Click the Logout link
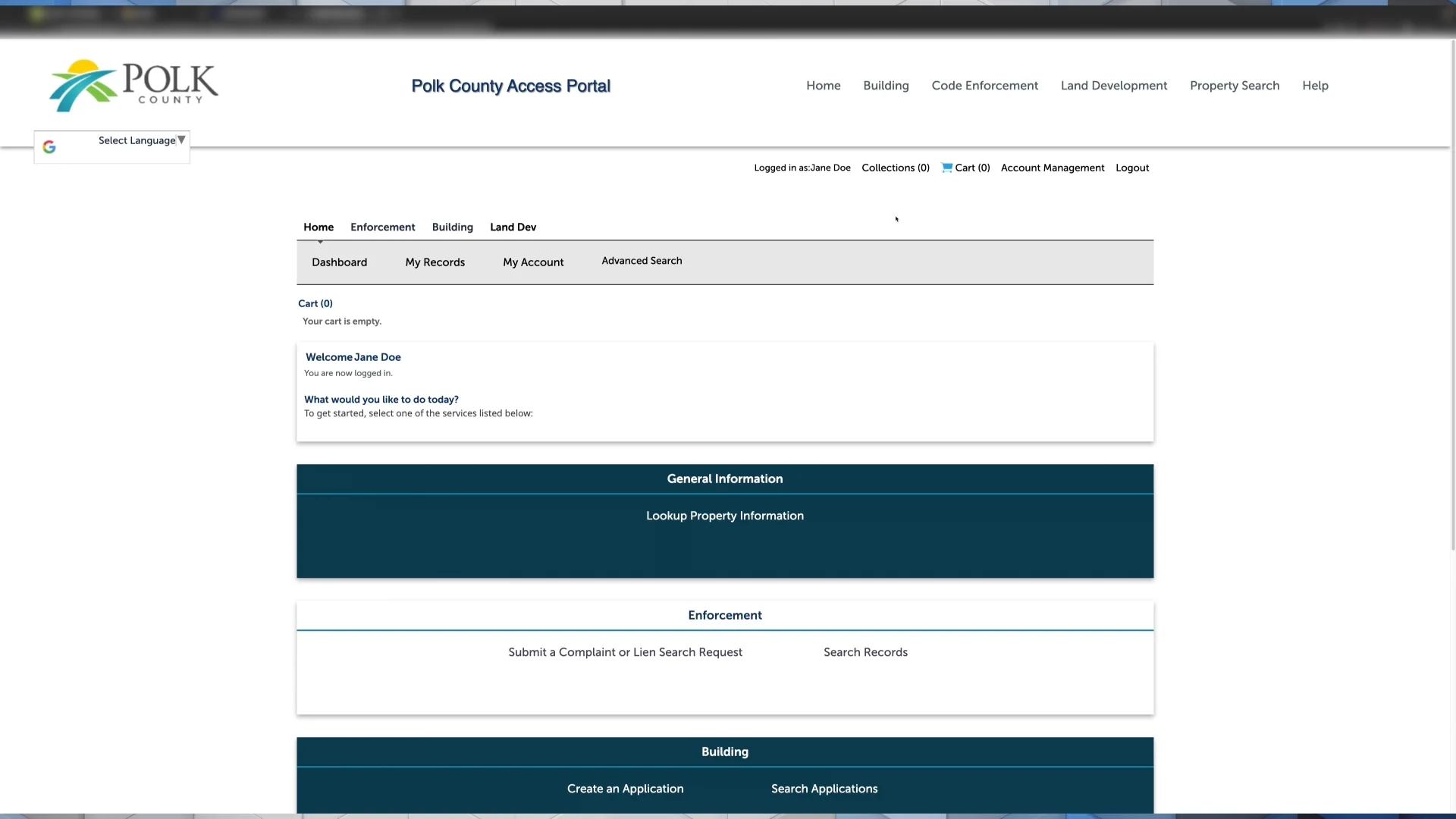The image size is (1456, 819). click(x=1131, y=168)
